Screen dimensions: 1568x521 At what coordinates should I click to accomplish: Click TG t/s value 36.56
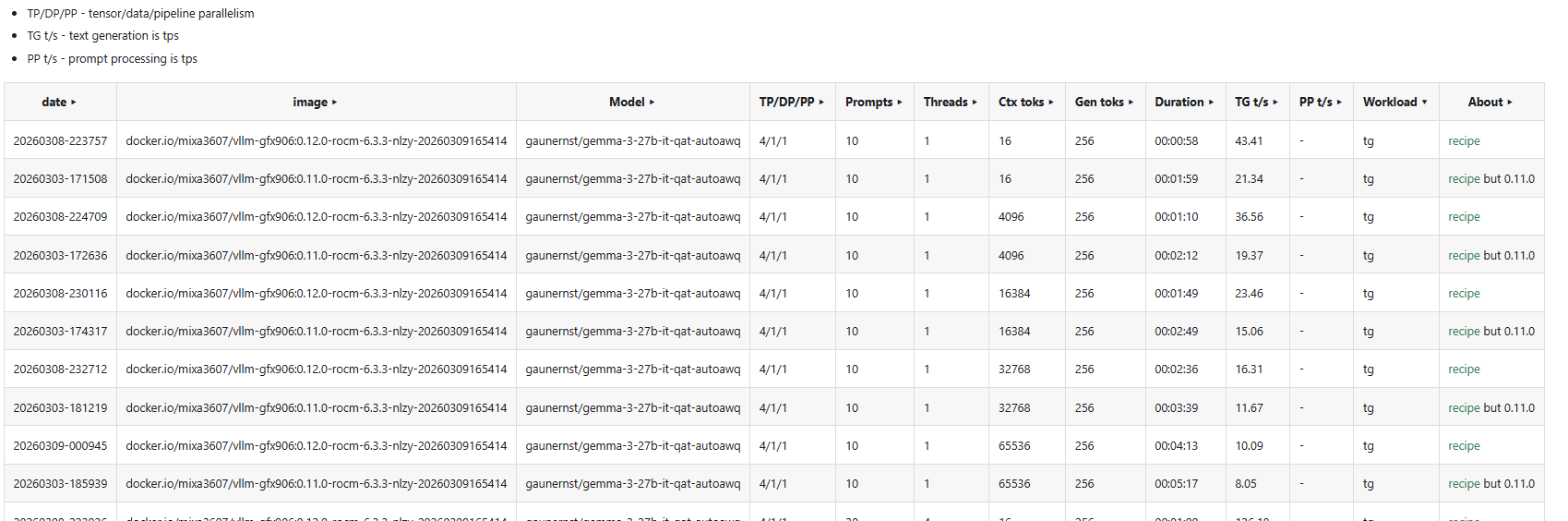(x=1249, y=217)
